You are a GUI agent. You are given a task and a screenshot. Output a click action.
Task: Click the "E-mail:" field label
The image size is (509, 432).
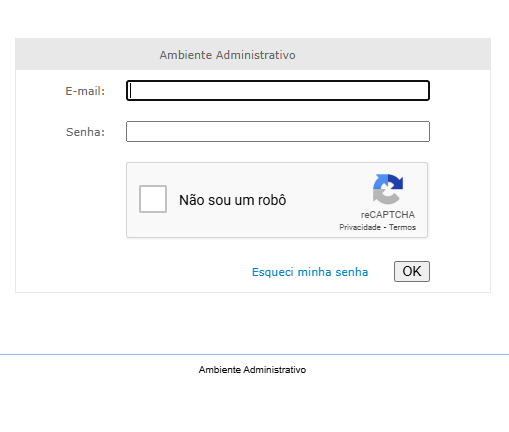coord(85,91)
